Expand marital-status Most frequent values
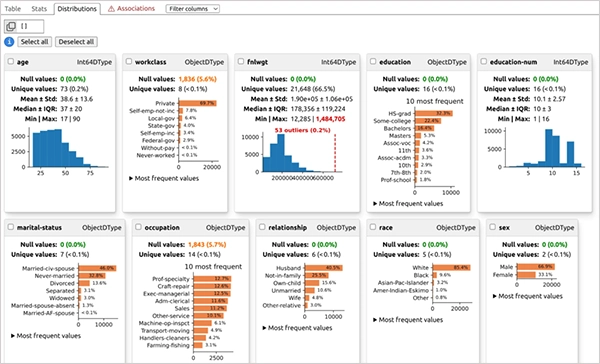This screenshot has height=364, width=600. (x=46, y=336)
